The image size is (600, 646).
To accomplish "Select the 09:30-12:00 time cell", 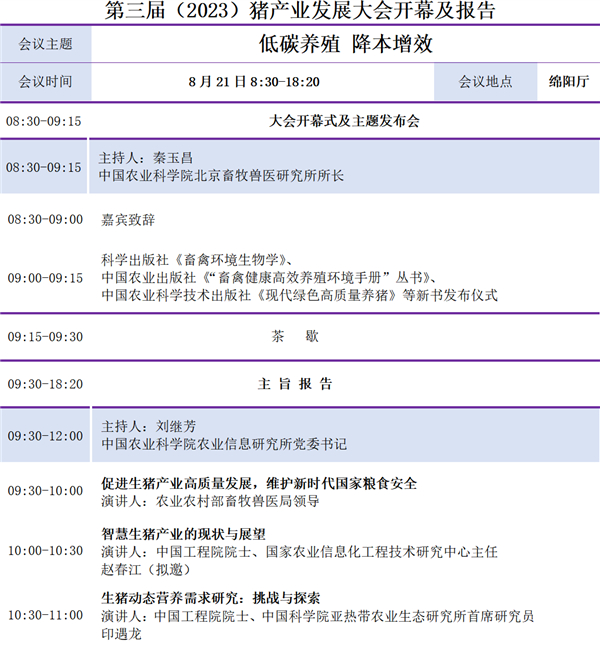I will [x=45, y=435].
